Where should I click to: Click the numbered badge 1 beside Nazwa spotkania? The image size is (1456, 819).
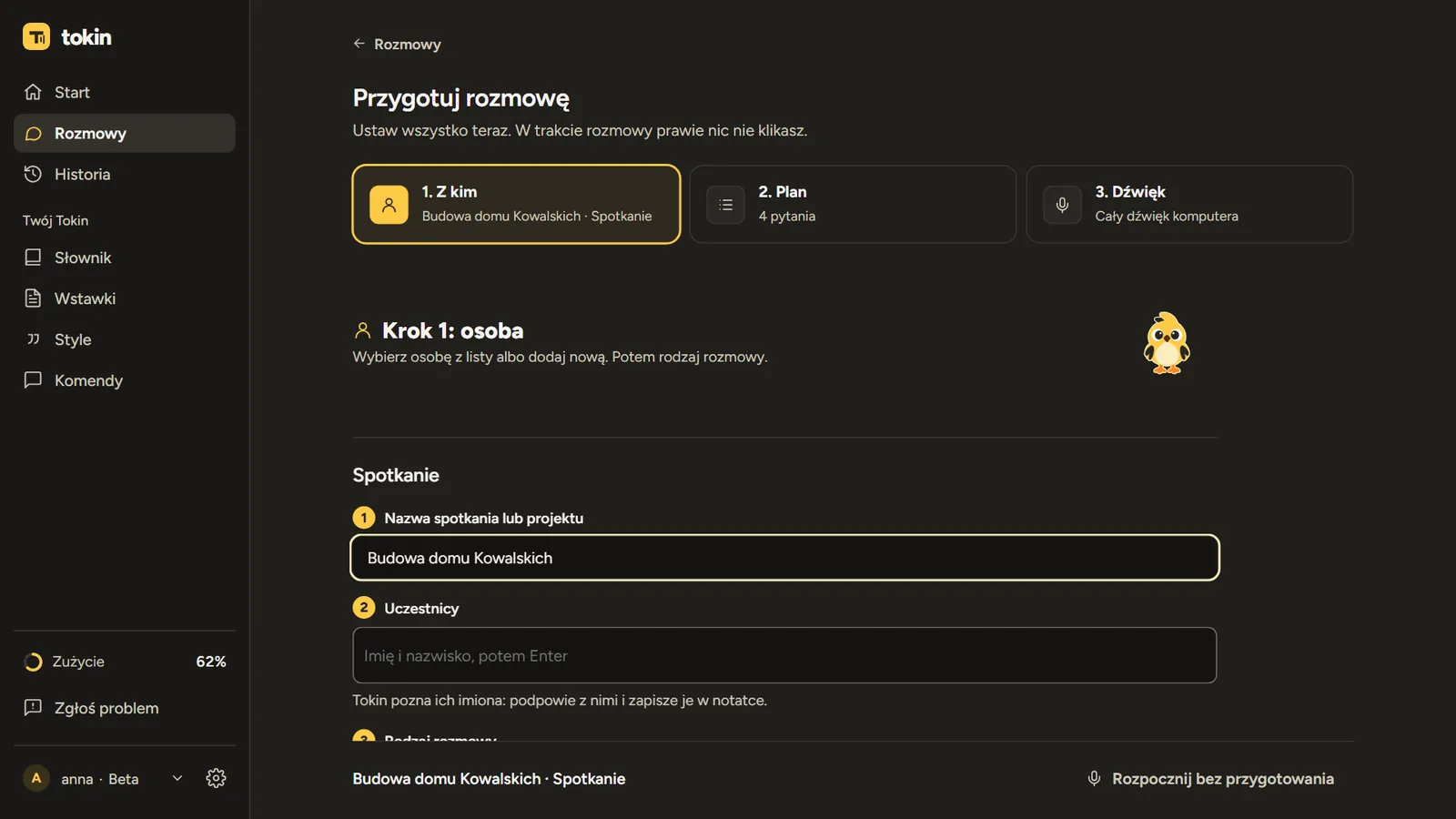[x=364, y=518]
